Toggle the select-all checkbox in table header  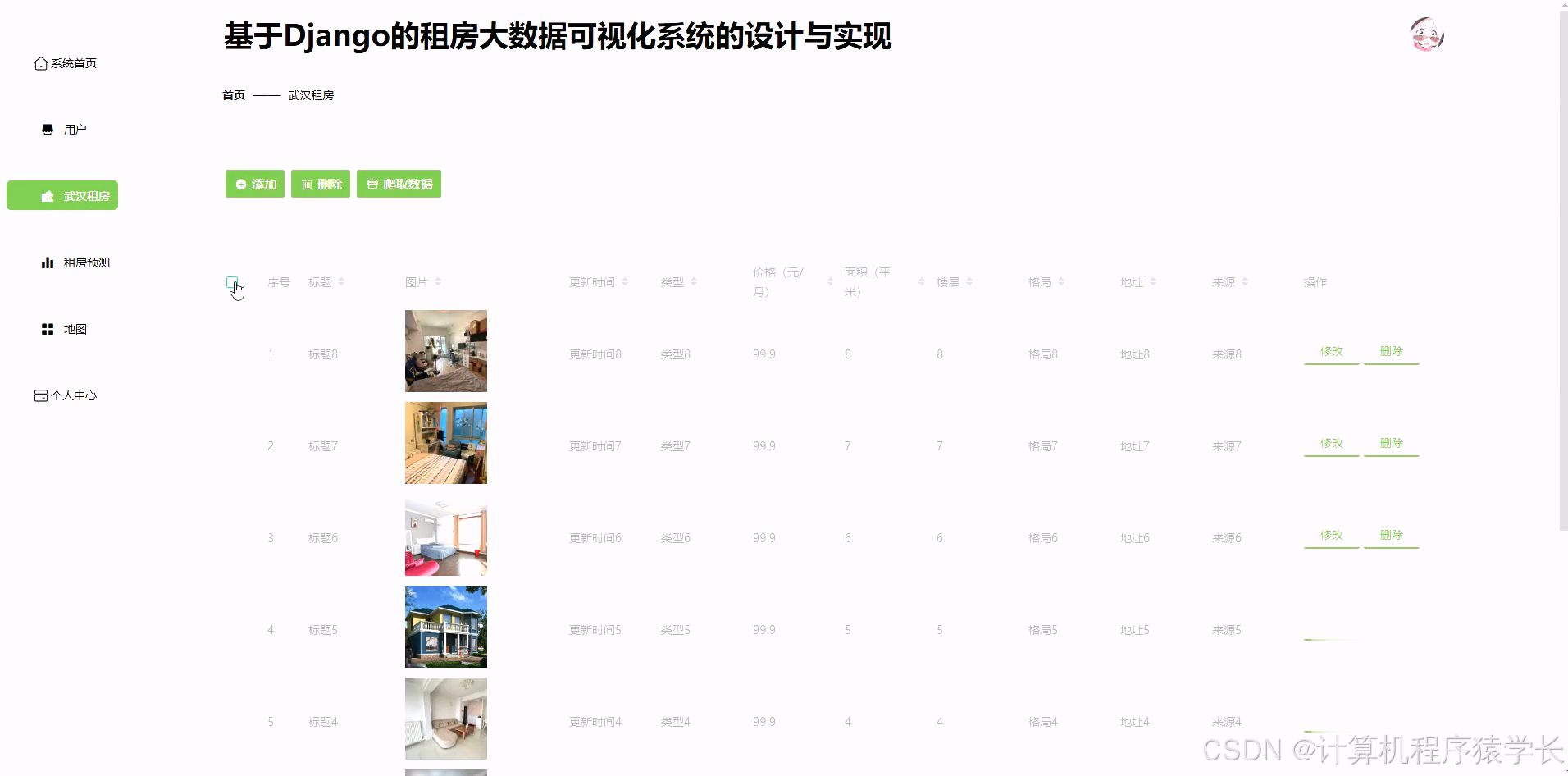pos(232,282)
